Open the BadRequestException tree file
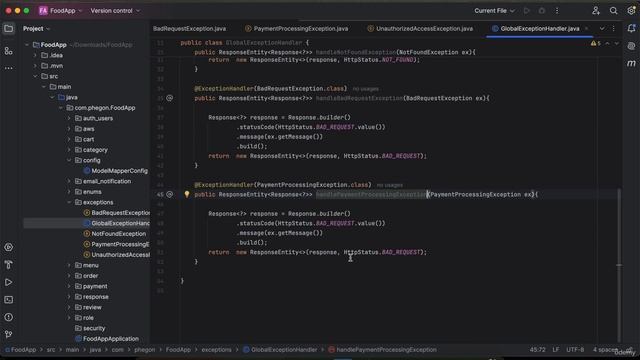Image resolution: width=640 pixels, height=360 pixels. coord(117,213)
